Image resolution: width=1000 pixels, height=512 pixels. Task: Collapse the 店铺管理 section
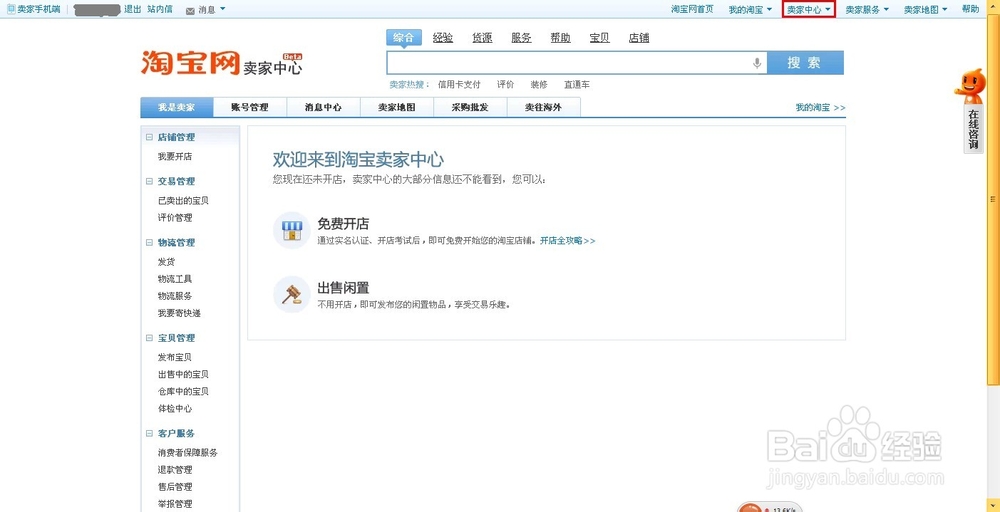[x=149, y=137]
